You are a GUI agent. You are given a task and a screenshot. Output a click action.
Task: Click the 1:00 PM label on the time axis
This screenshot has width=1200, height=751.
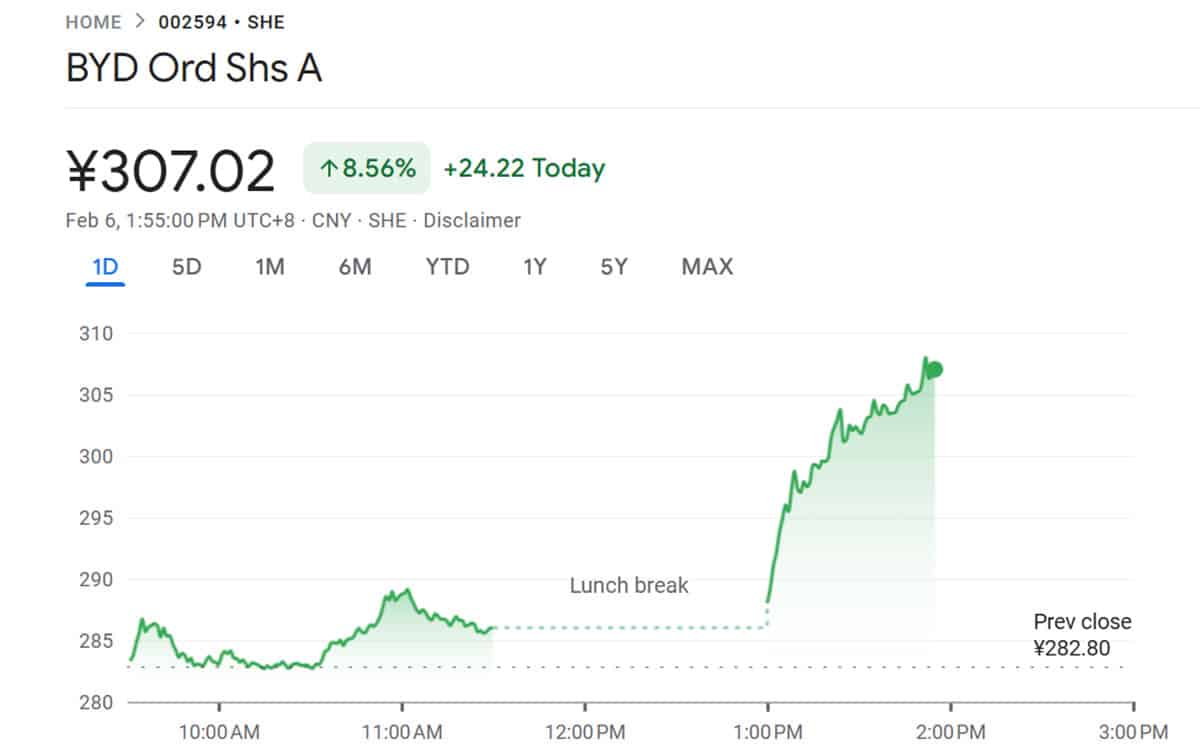767,733
